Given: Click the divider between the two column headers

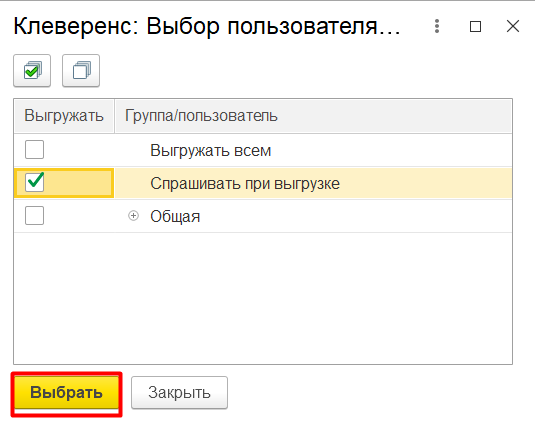Looking at the screenshot, I should [x=114, y=116].
